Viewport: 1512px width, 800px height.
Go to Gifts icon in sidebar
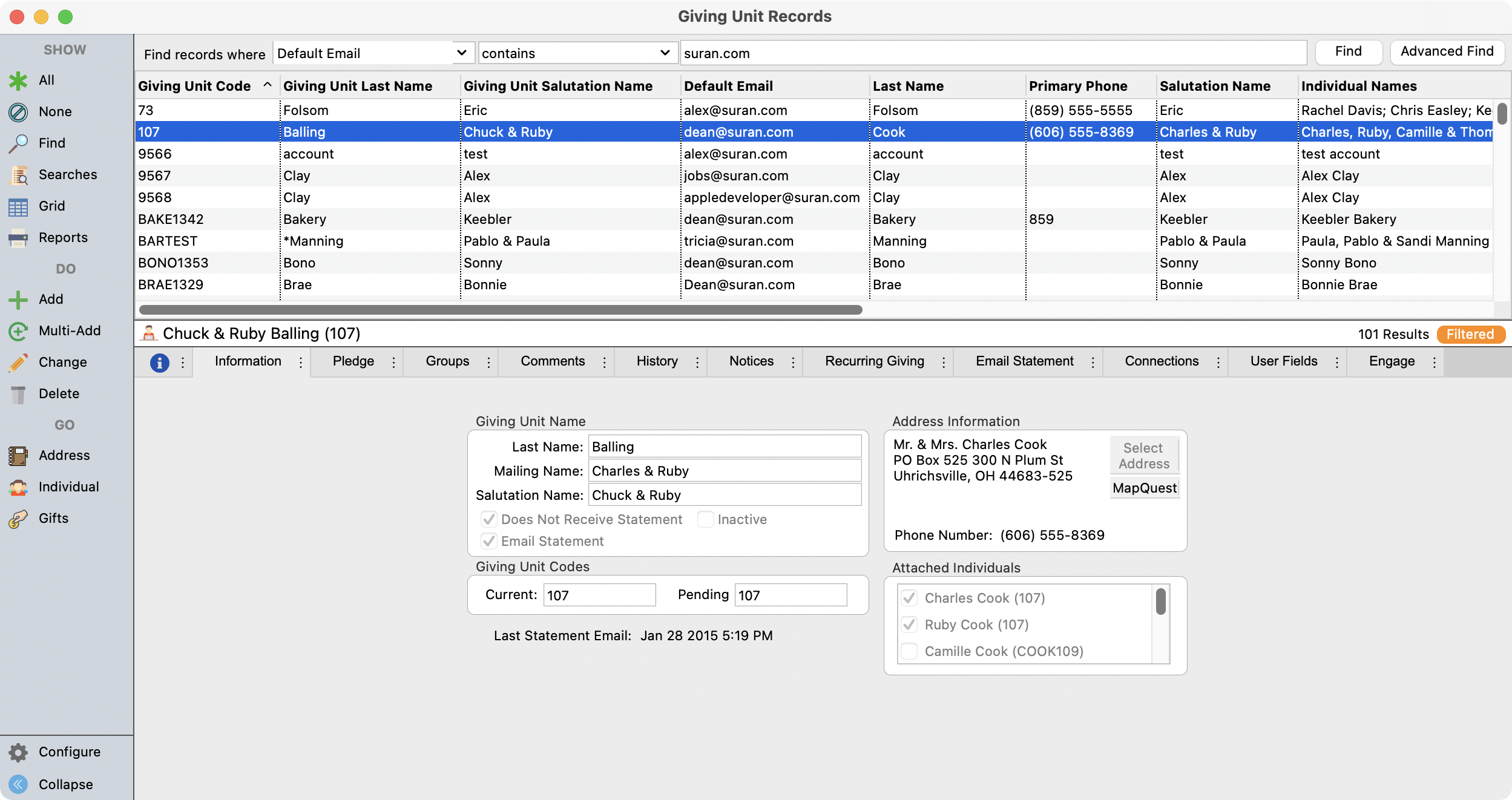(x=18, y=519)
